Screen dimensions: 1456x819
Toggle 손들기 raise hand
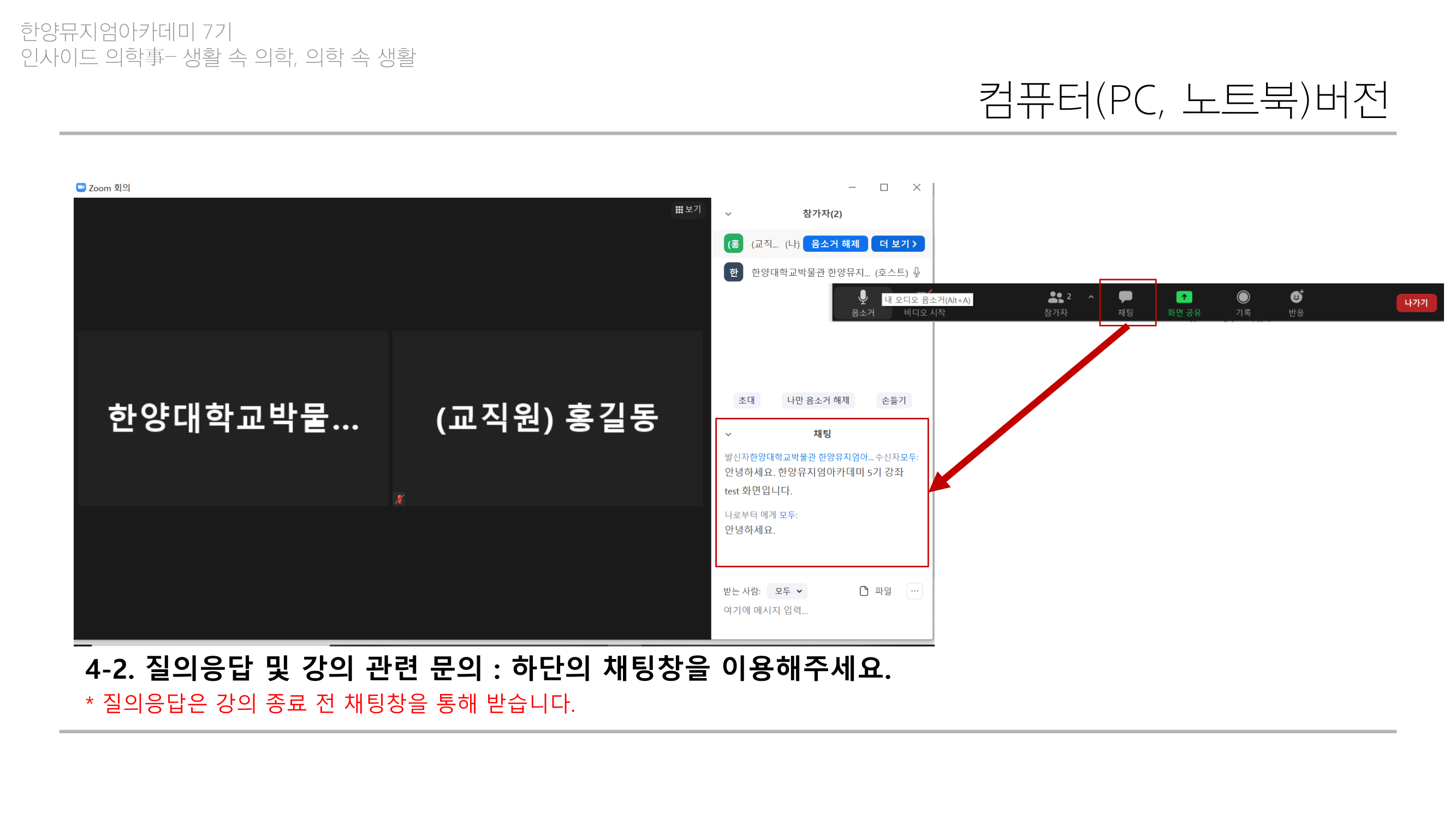[x=893, y=400]
